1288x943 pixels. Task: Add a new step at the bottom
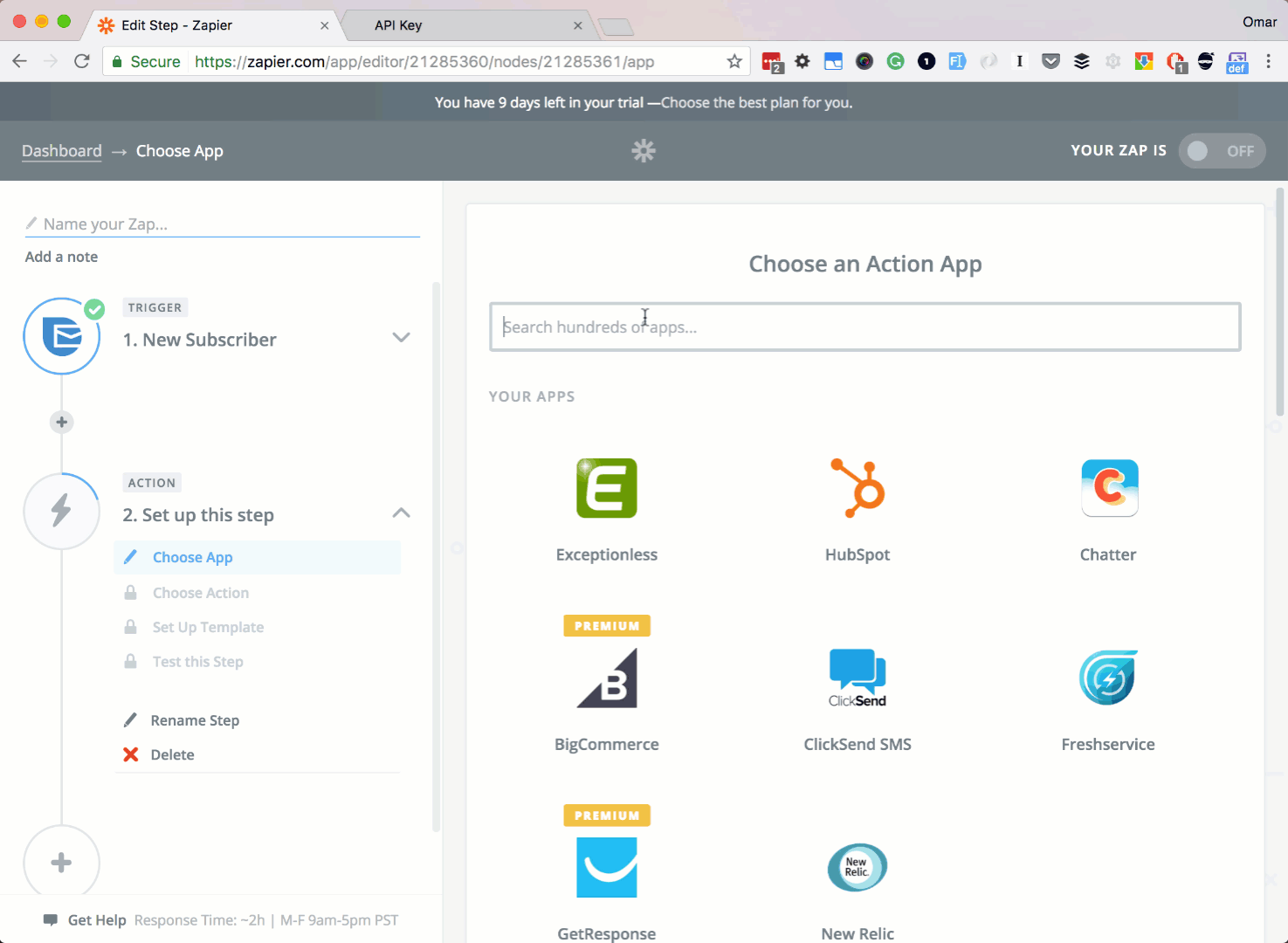click(x=61, y=863)
